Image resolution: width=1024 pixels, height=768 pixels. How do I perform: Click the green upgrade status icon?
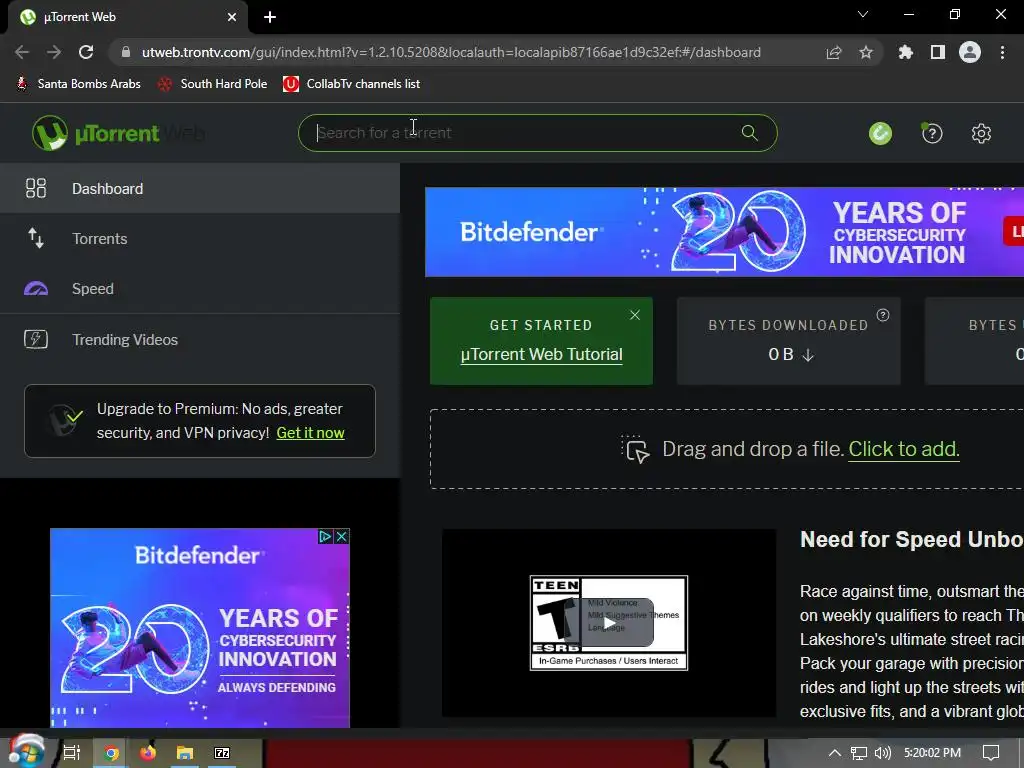[880, 133]
